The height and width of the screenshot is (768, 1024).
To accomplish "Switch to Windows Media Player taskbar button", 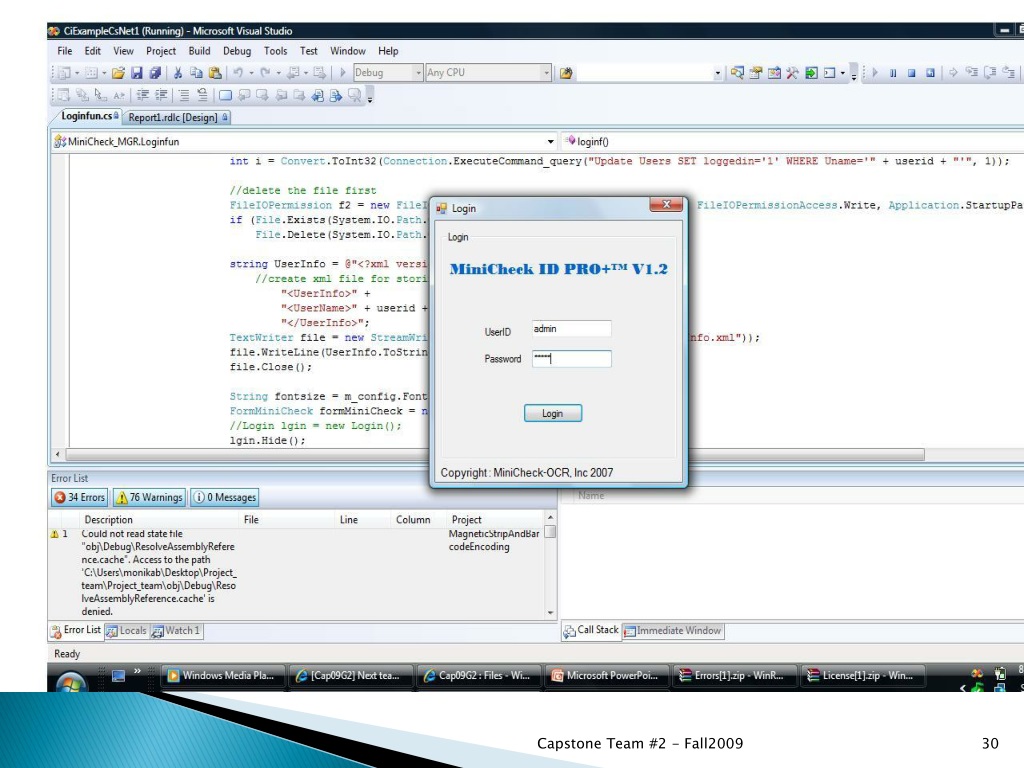I will coord(222,676).
